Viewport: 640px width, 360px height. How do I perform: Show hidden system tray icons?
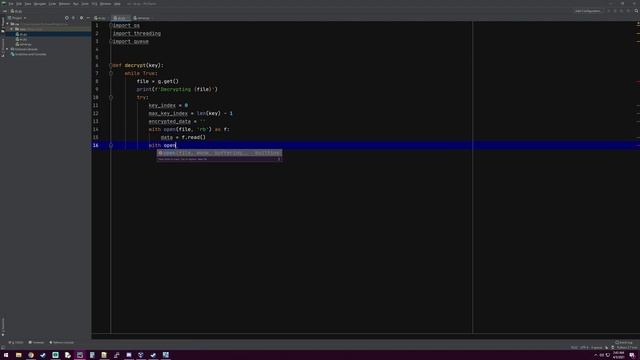[x=596, y=355]
